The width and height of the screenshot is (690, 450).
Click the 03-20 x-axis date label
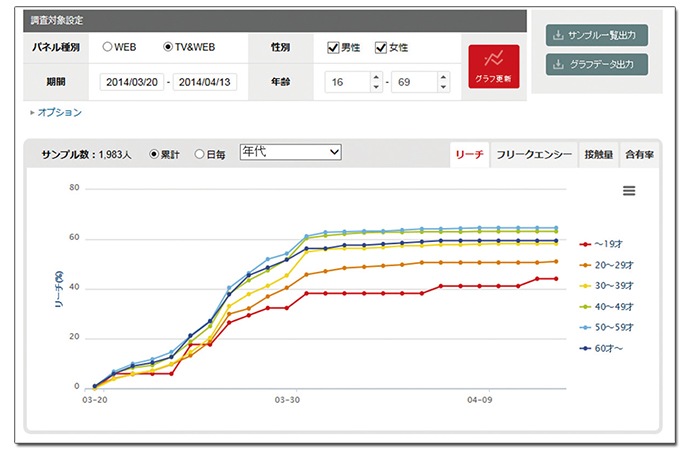coord(95,400)
